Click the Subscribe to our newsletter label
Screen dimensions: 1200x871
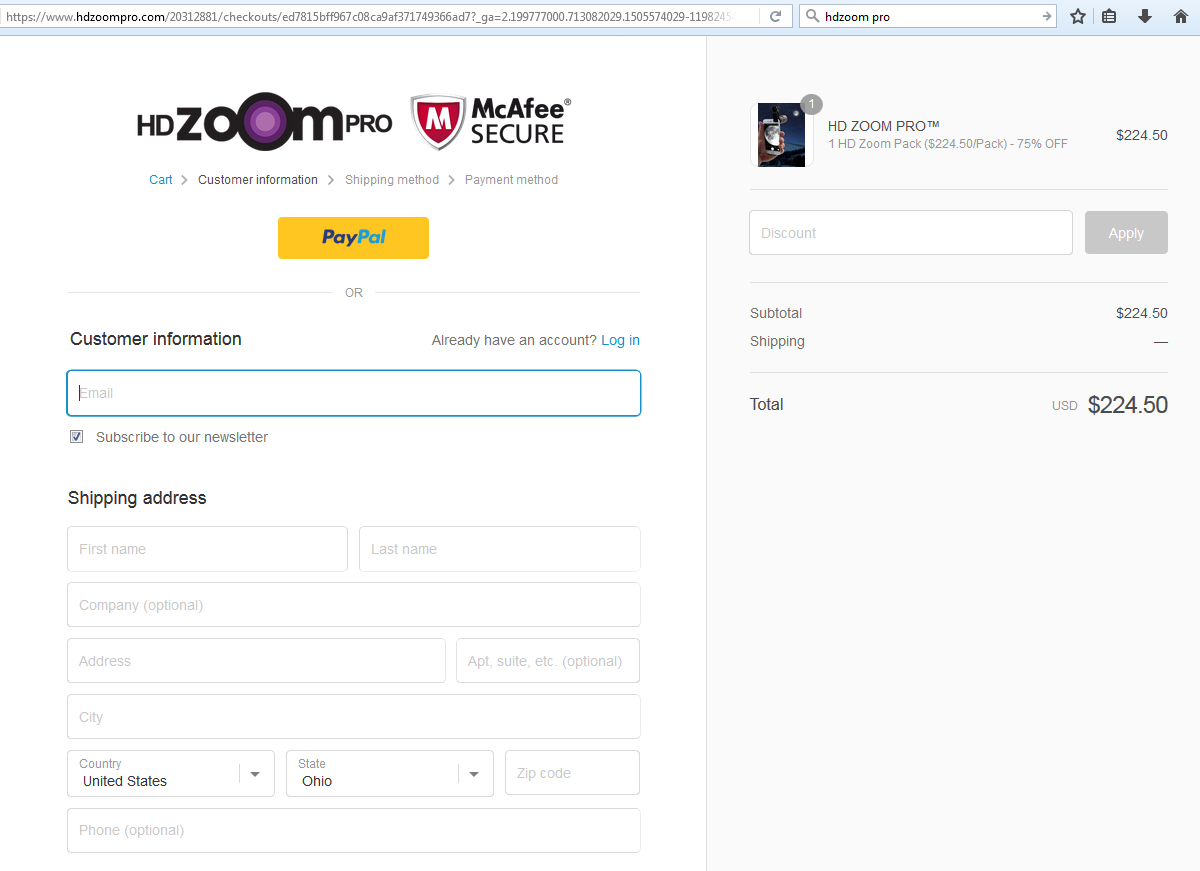[x=182, y=437]
